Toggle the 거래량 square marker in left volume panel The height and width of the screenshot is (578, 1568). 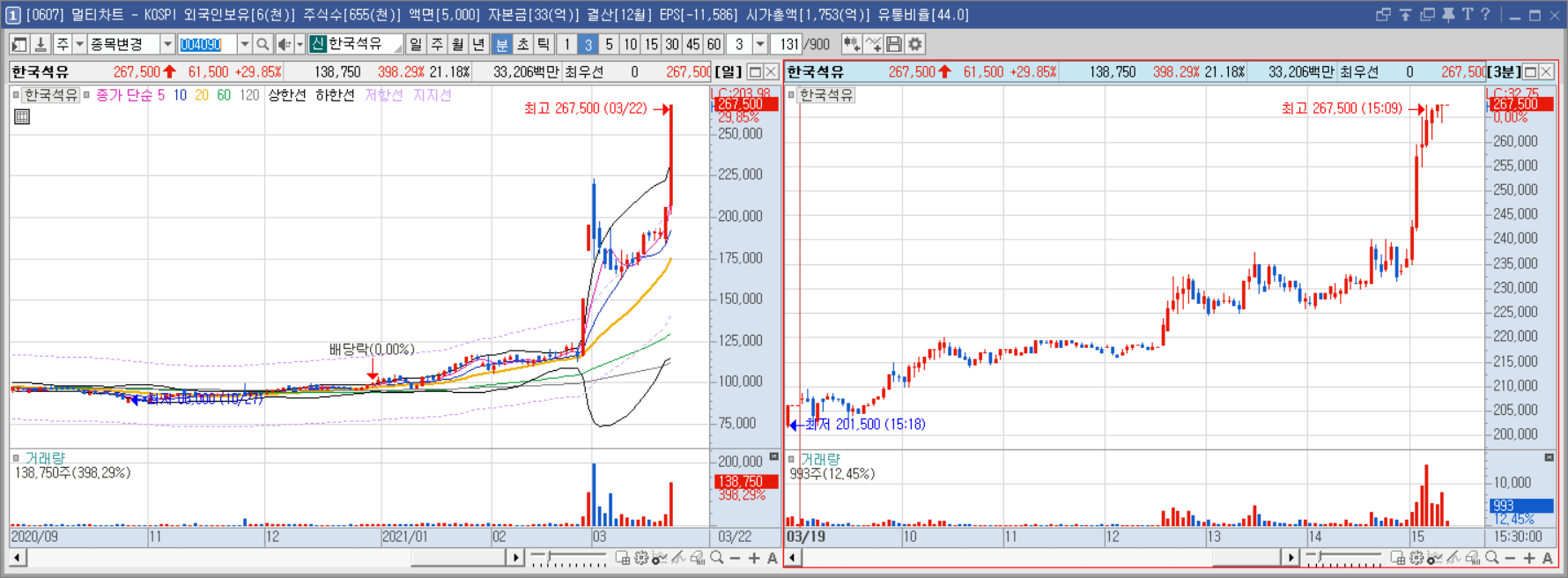(x=16, y=458)
